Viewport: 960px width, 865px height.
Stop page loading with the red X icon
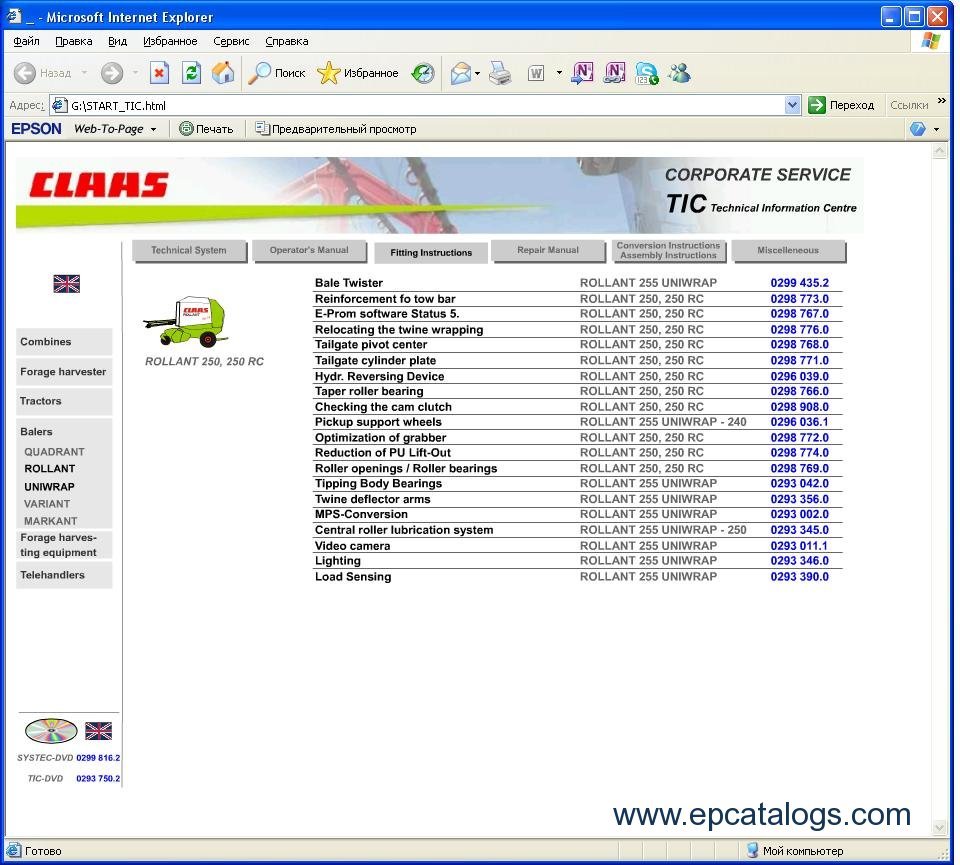point(159,73)
